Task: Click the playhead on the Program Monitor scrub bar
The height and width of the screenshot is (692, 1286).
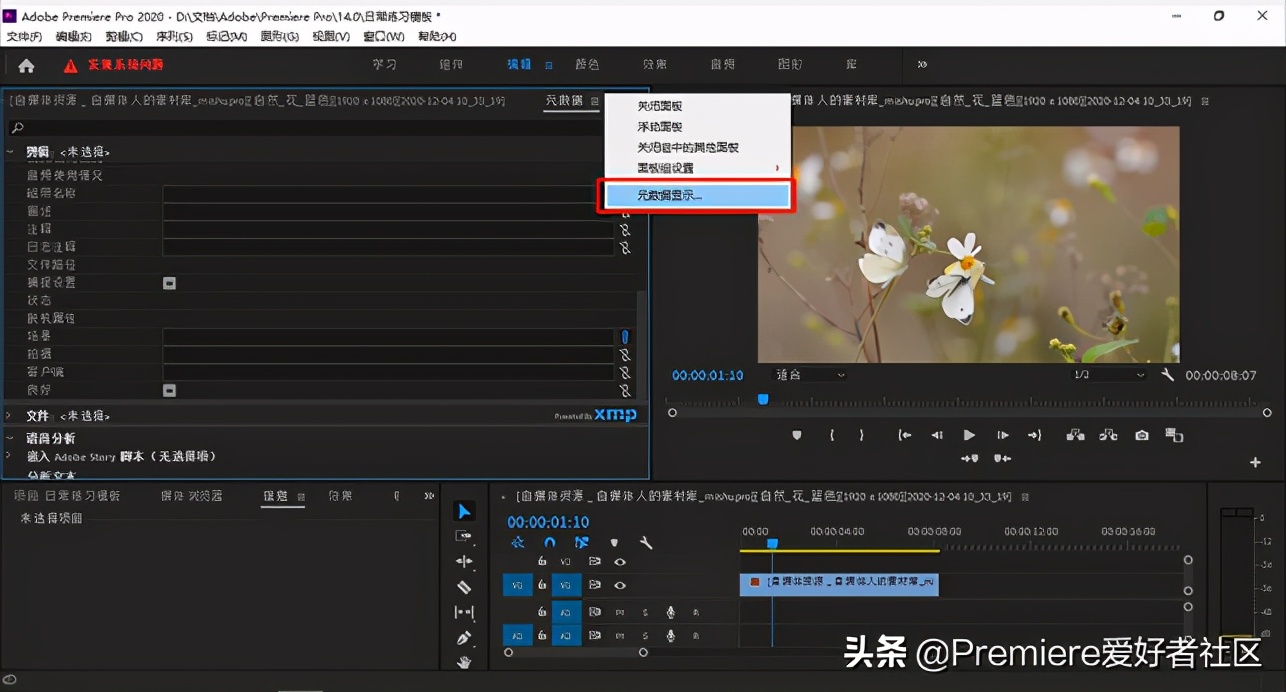Action: click(x=763, y=399)
